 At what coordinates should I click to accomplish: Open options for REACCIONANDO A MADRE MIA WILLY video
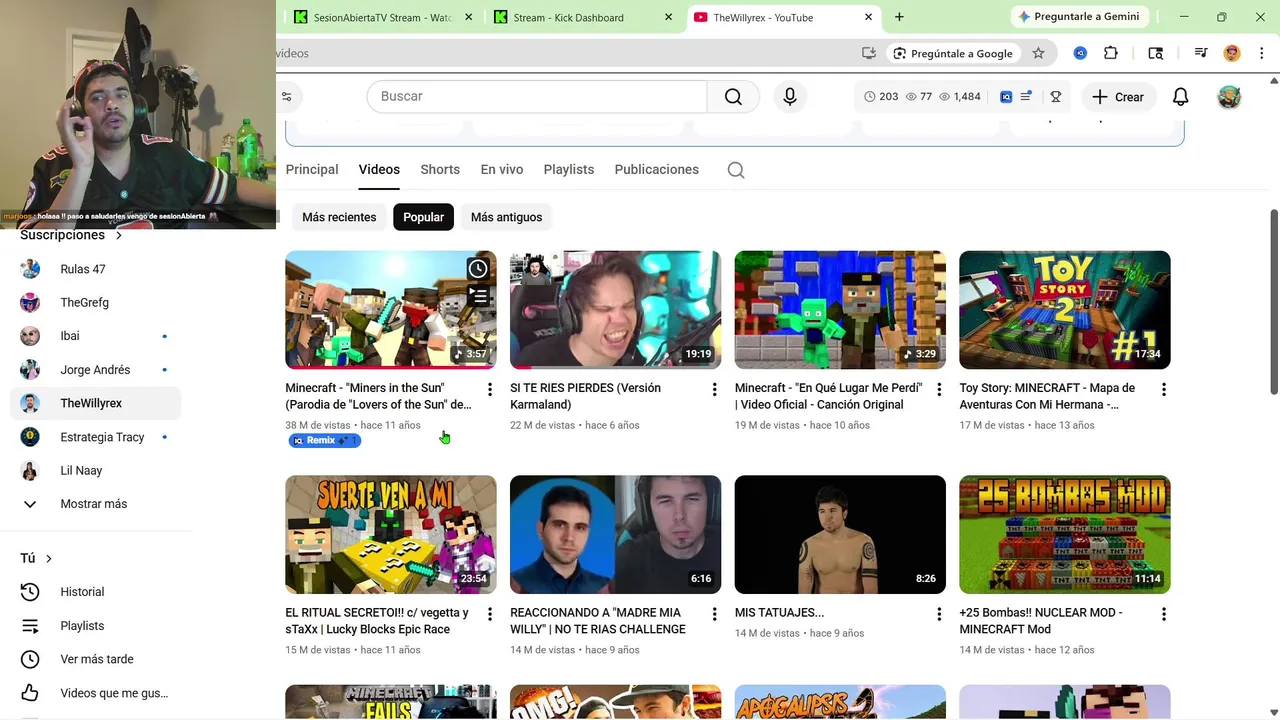point(714,614)
